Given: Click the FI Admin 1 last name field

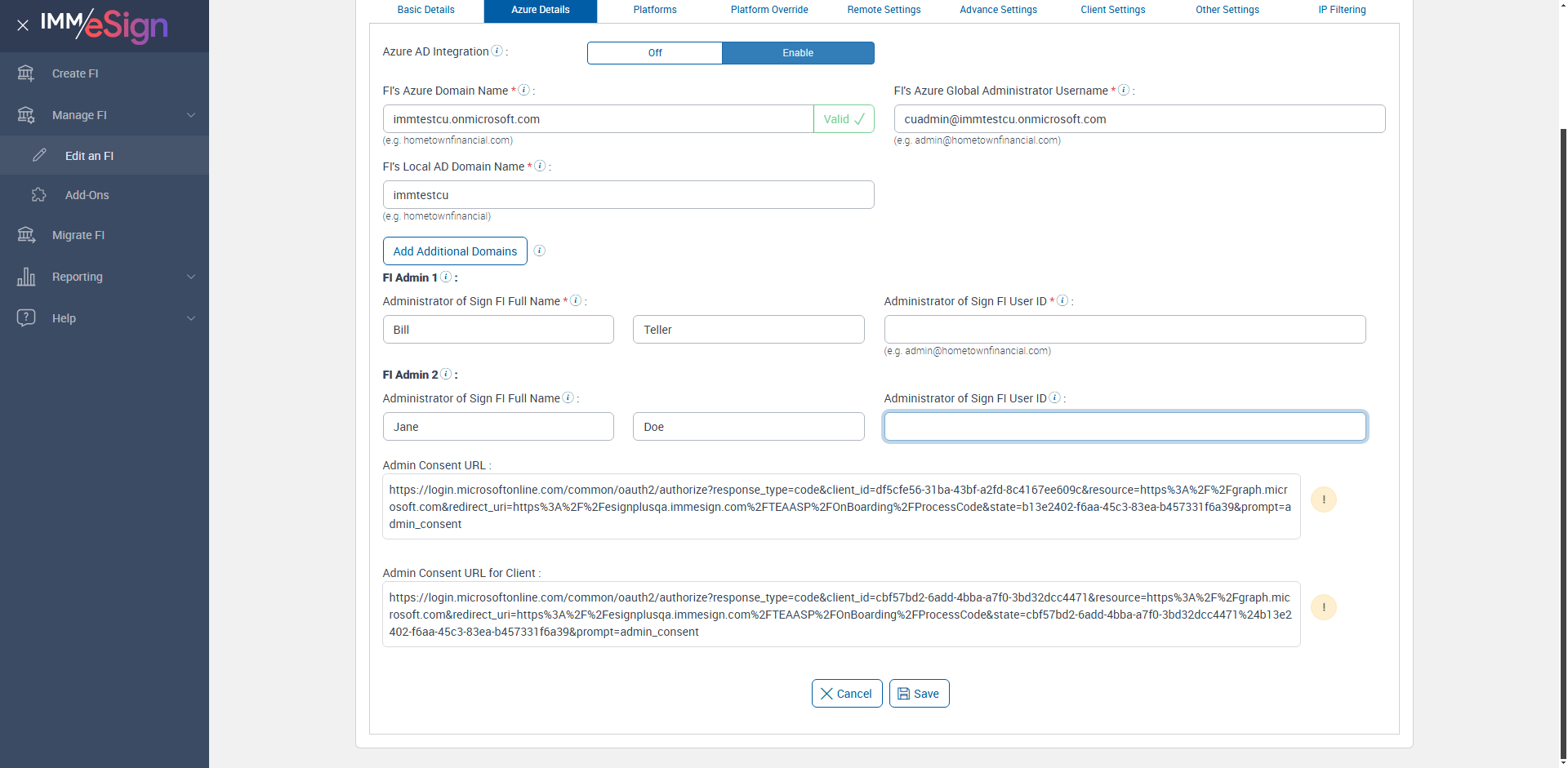Looking at the screenshot, I should (x=748, y=330).
